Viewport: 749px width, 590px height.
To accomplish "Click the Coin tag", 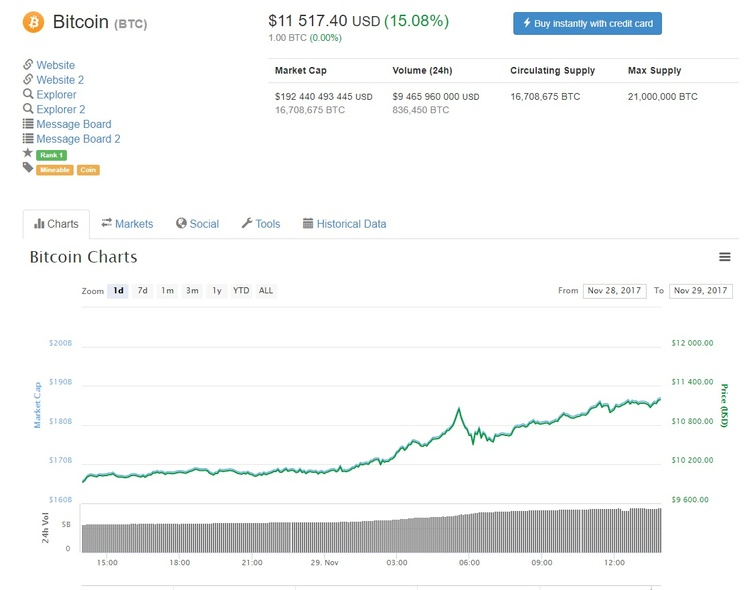I will (x=88, y=170).
